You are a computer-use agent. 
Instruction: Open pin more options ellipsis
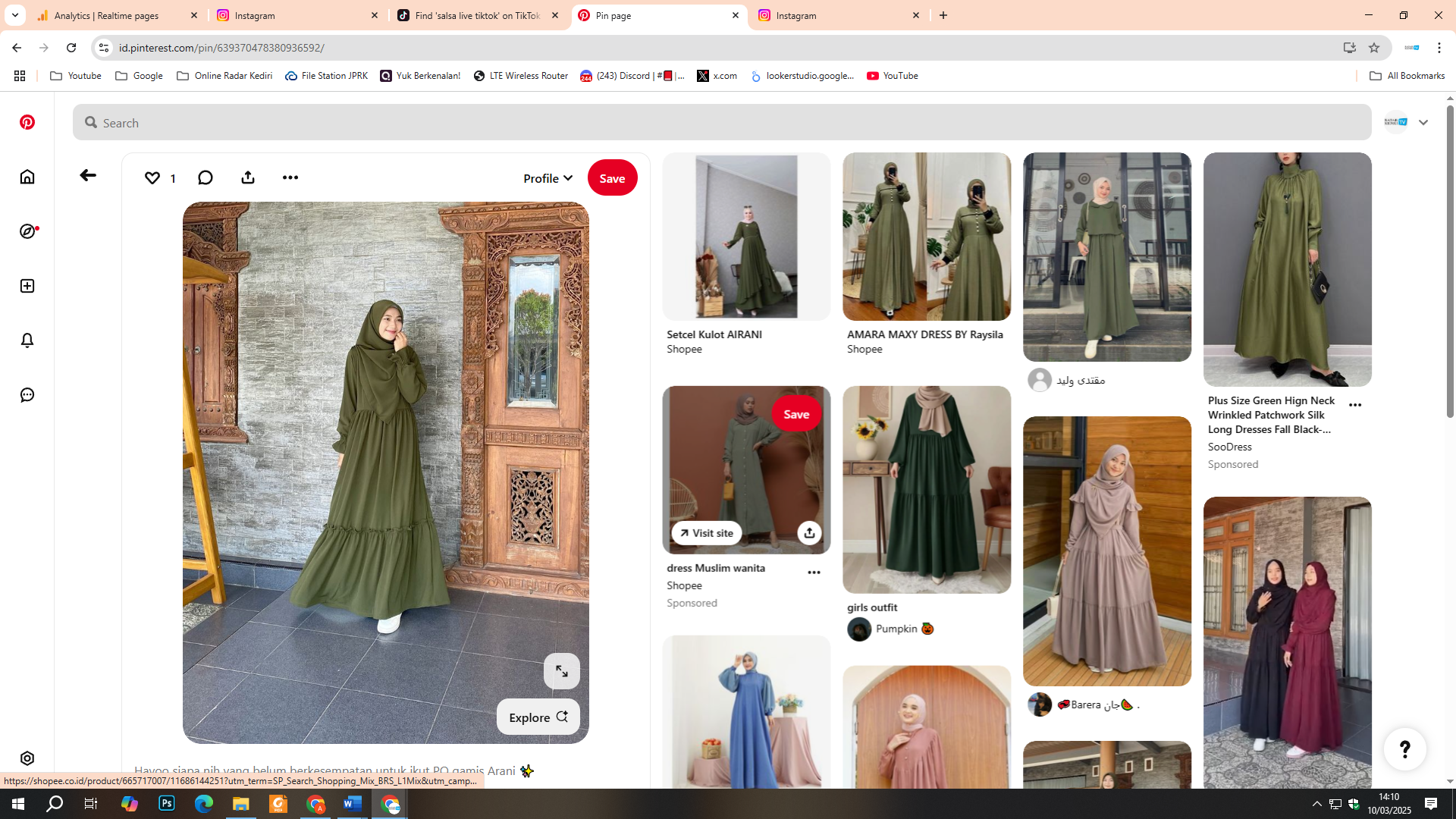(x=290, y=177)
